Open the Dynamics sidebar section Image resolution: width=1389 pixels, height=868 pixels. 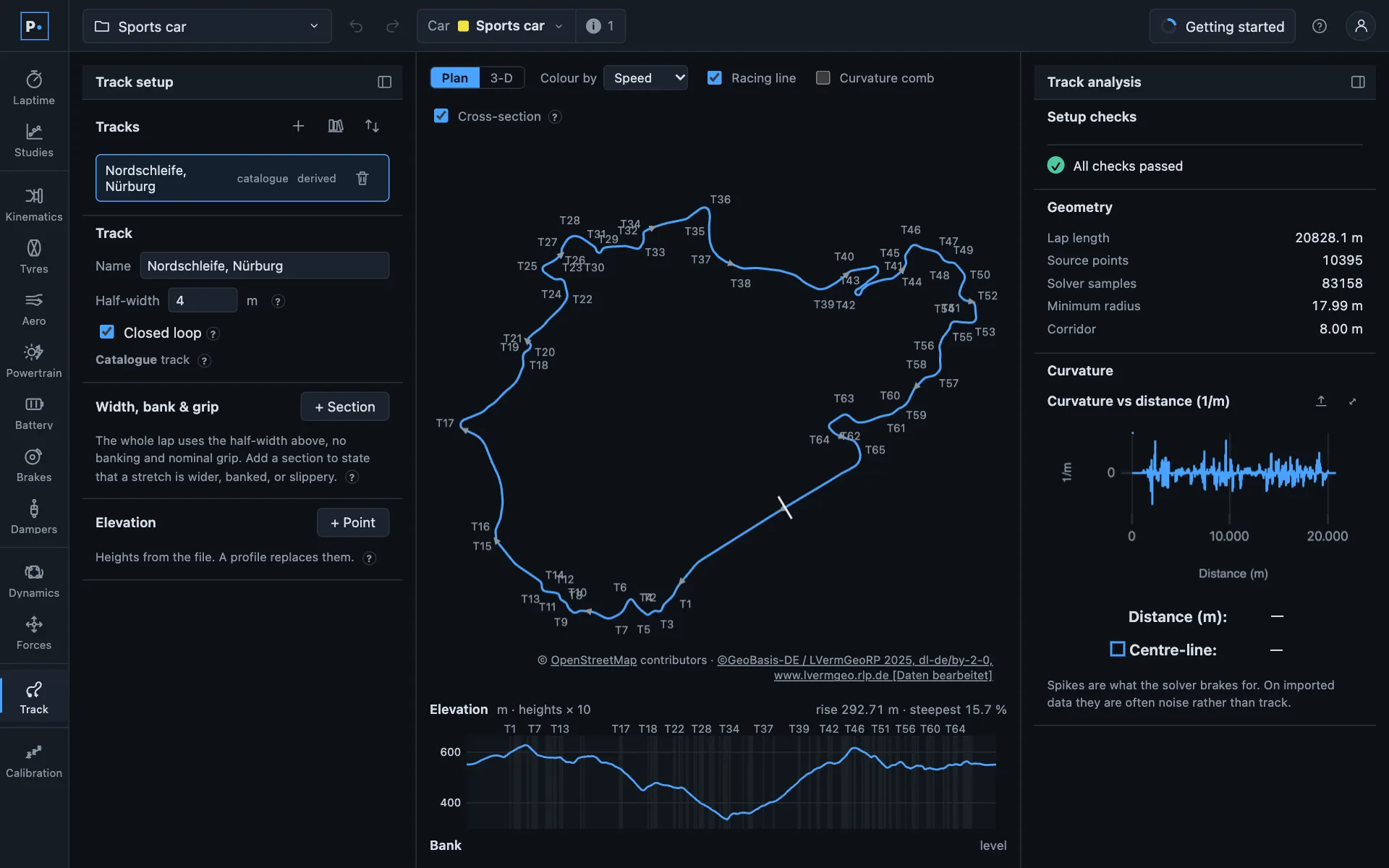[x=34, y=581]
